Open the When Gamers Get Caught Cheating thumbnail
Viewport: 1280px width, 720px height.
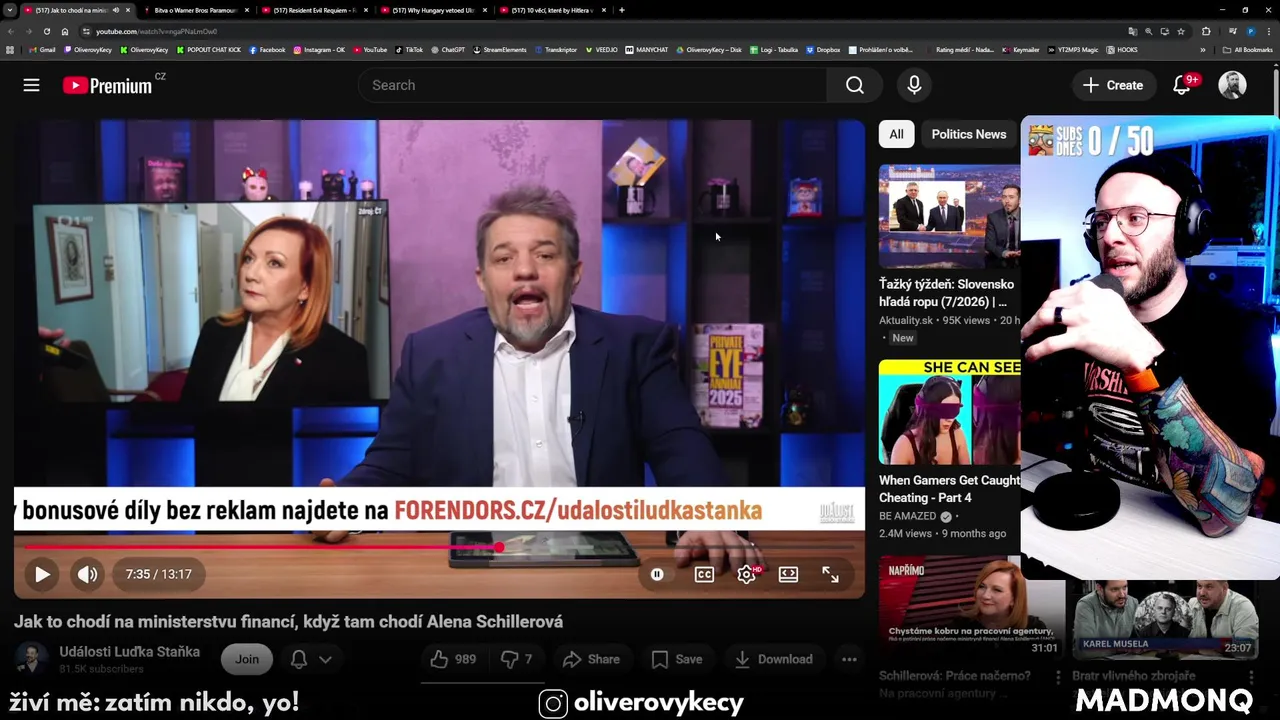pos(950,413)
